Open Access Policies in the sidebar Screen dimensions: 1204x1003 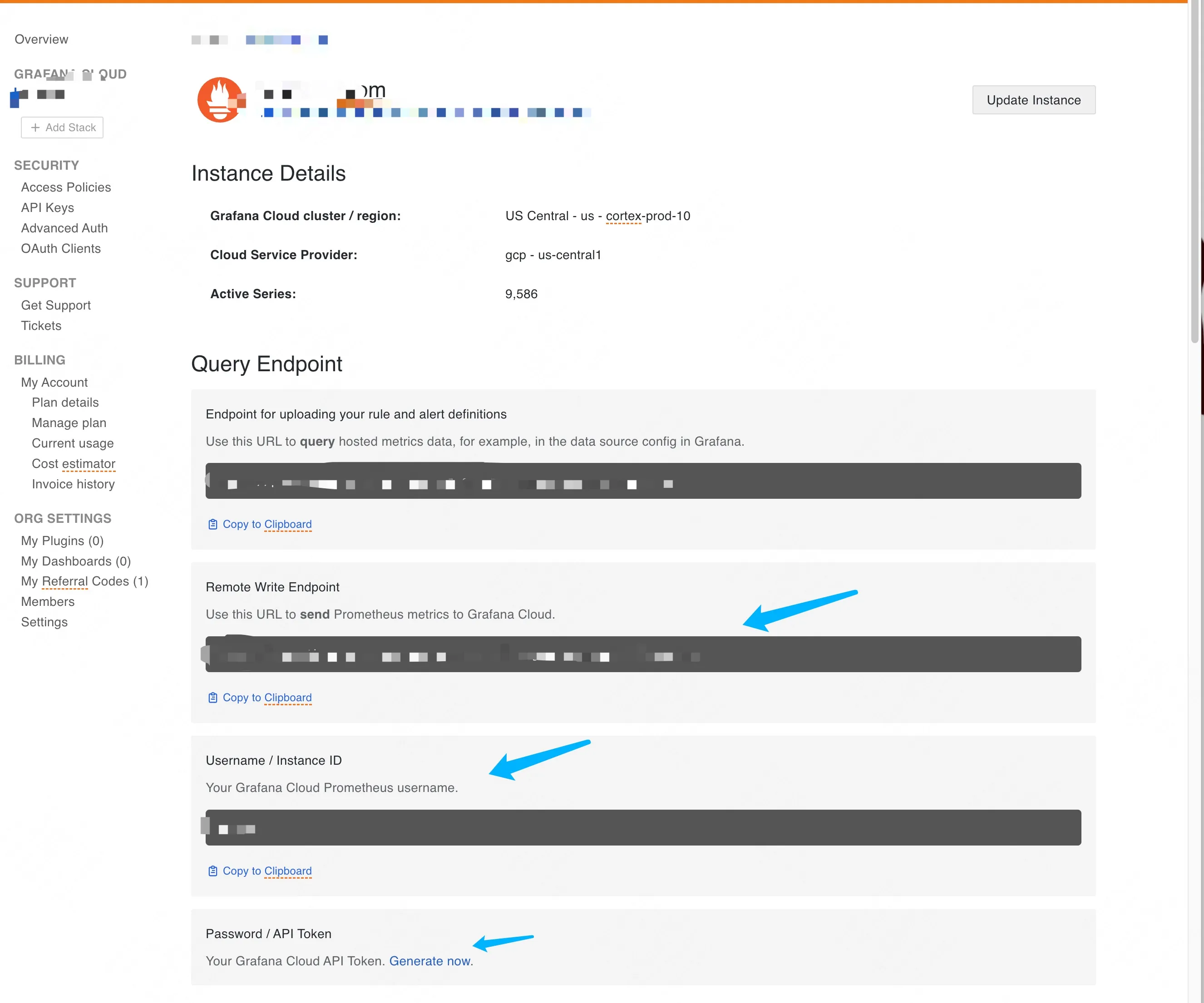66,187
